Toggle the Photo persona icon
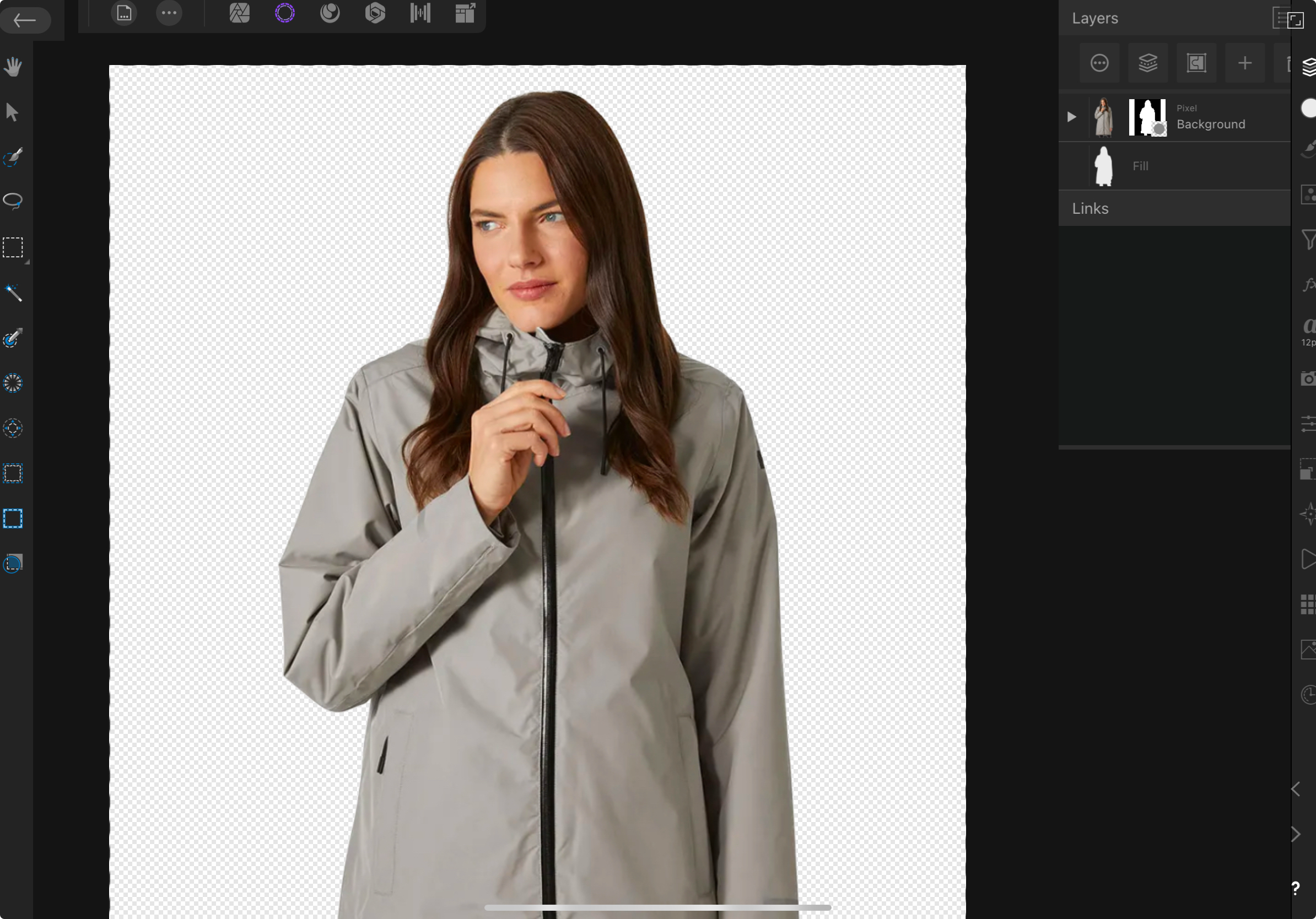 (x=240, y=13)
